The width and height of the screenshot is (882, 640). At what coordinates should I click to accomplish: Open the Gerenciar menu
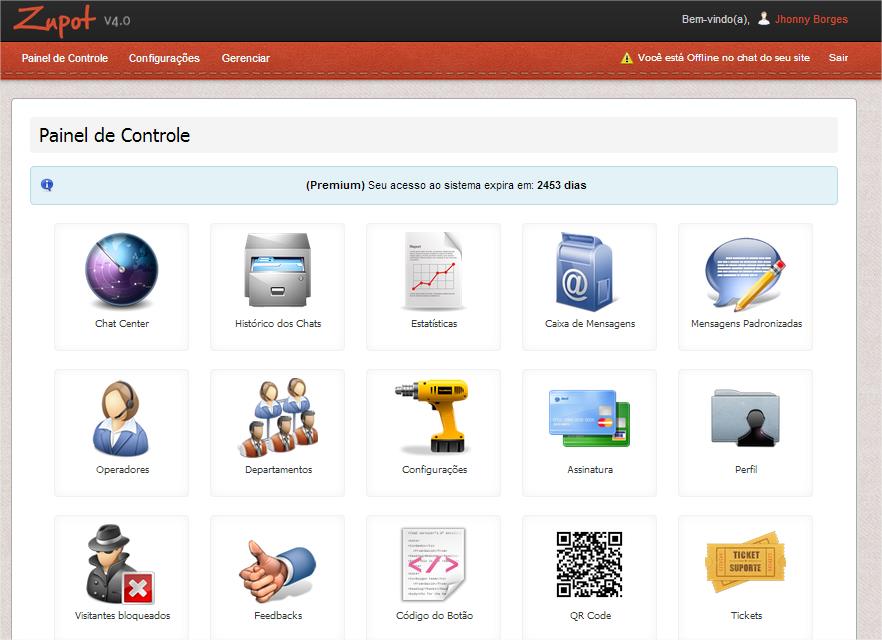tap(245, 58)
